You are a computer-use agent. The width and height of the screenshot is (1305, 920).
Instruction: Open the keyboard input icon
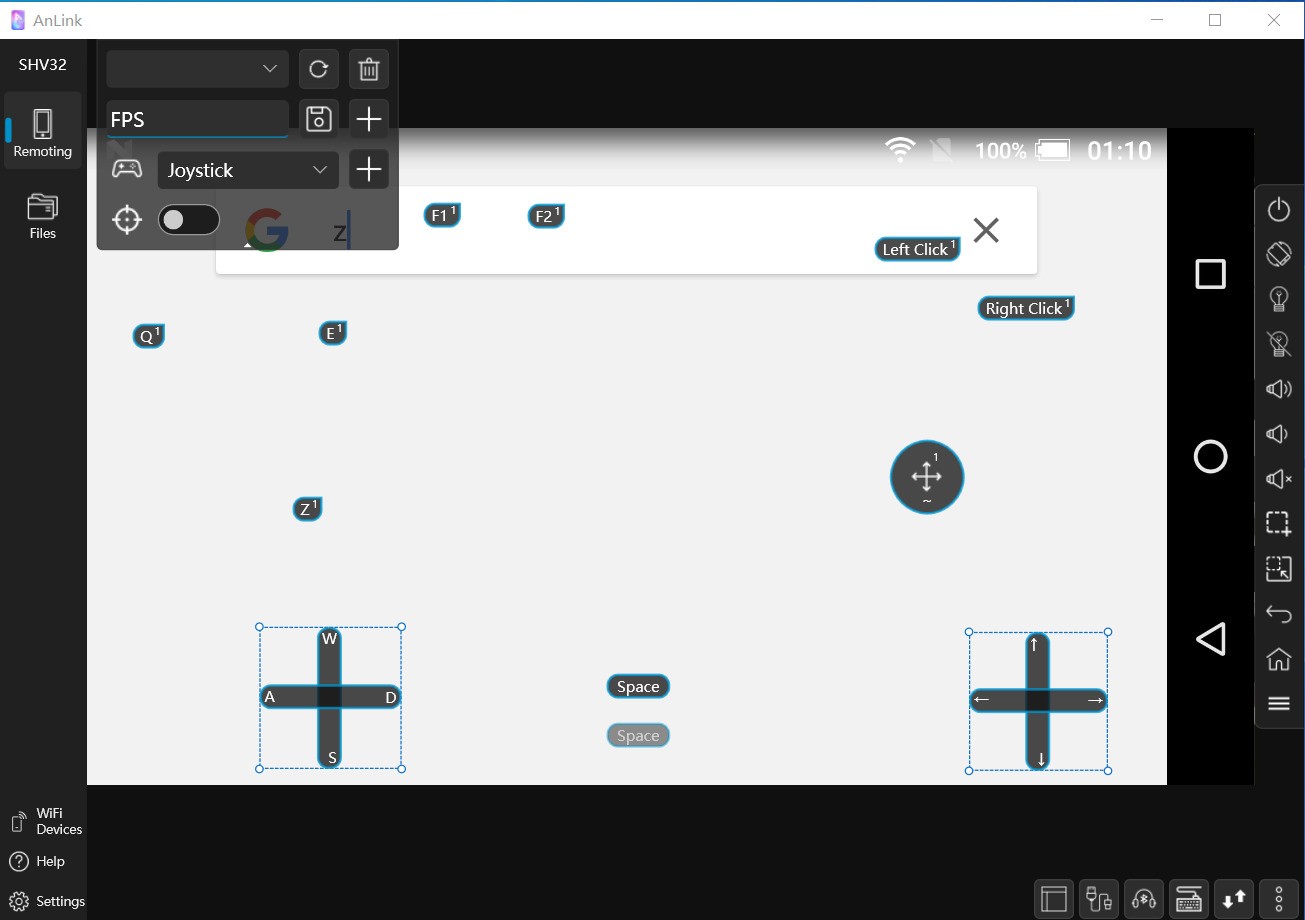pos(1189,899)
